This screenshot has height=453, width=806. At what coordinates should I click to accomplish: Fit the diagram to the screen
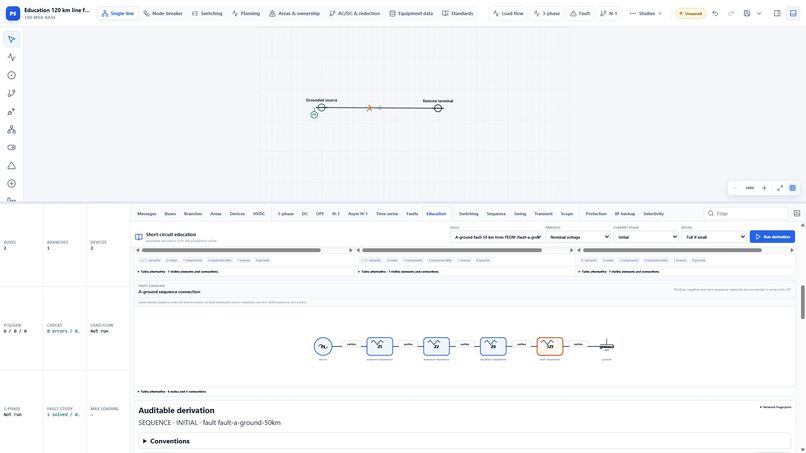[x=780, y=188]
